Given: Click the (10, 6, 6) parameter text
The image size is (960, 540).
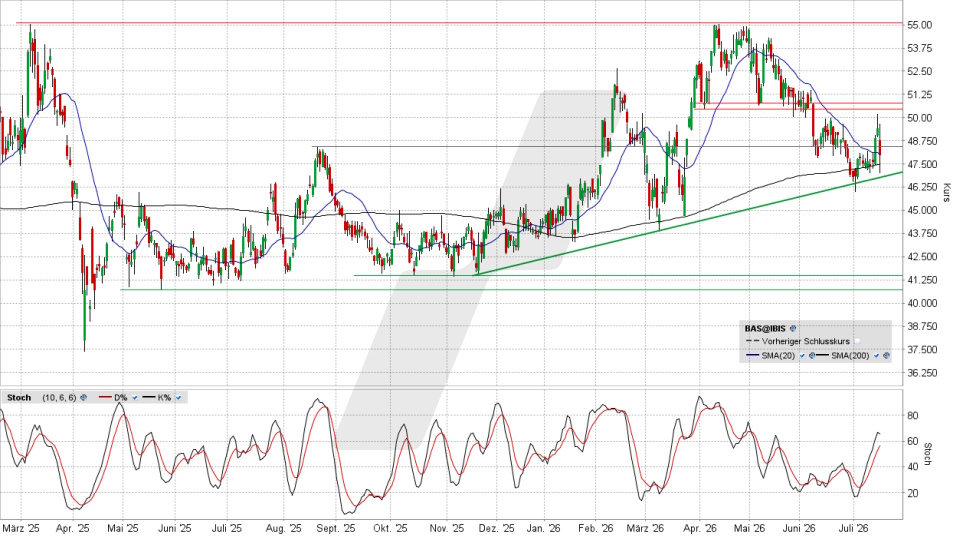Looking at the screenshot, I should pos(59,397).
